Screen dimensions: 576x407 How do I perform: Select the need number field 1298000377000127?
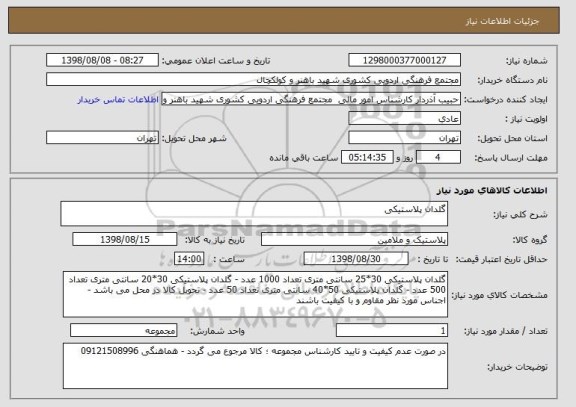404,60
